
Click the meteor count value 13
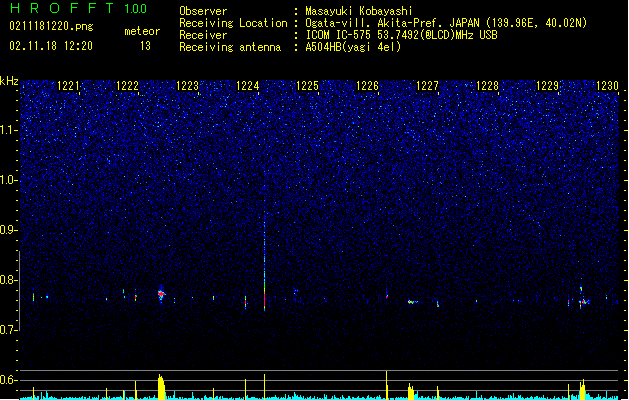pos(145,46)
